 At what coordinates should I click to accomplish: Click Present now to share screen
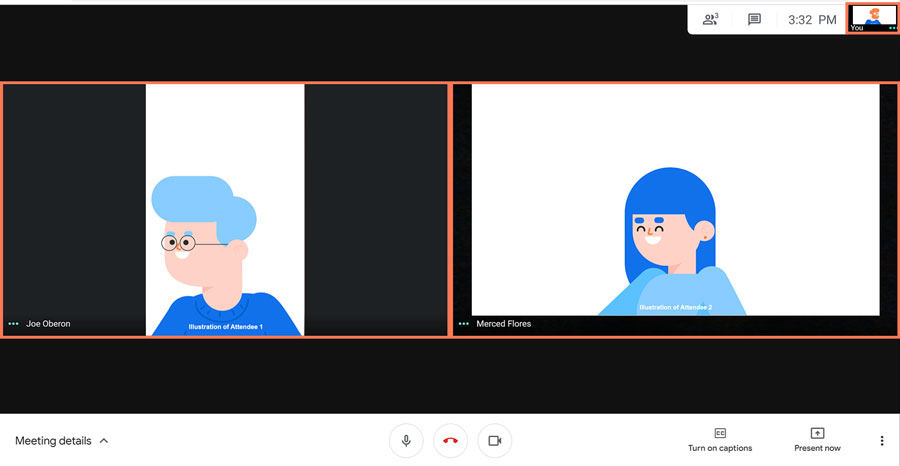click(x=817, y=440)
